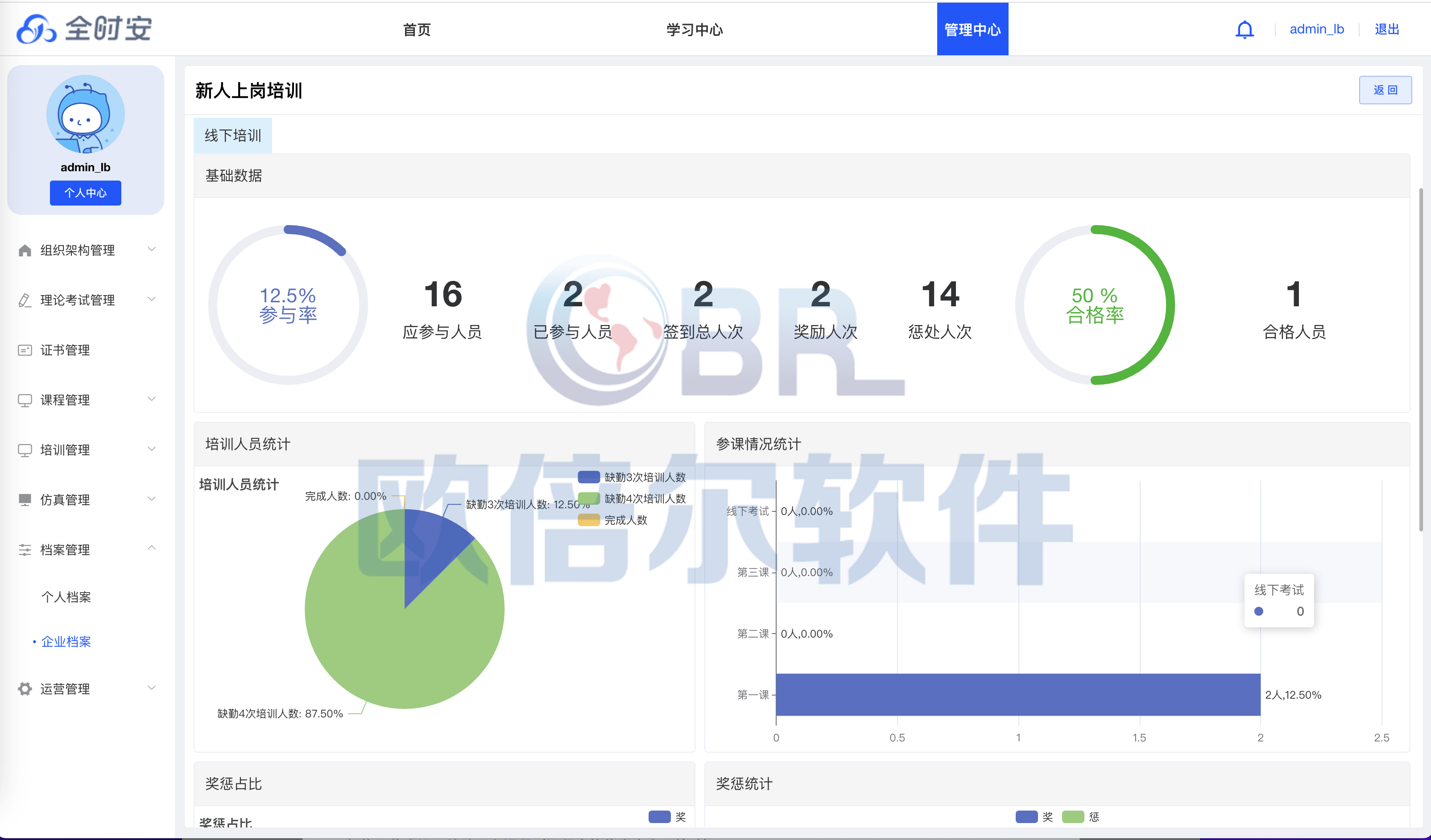Select the 线下培训 tab
The height and width of the screenshot is (840, 1431).
coord(233,136)
